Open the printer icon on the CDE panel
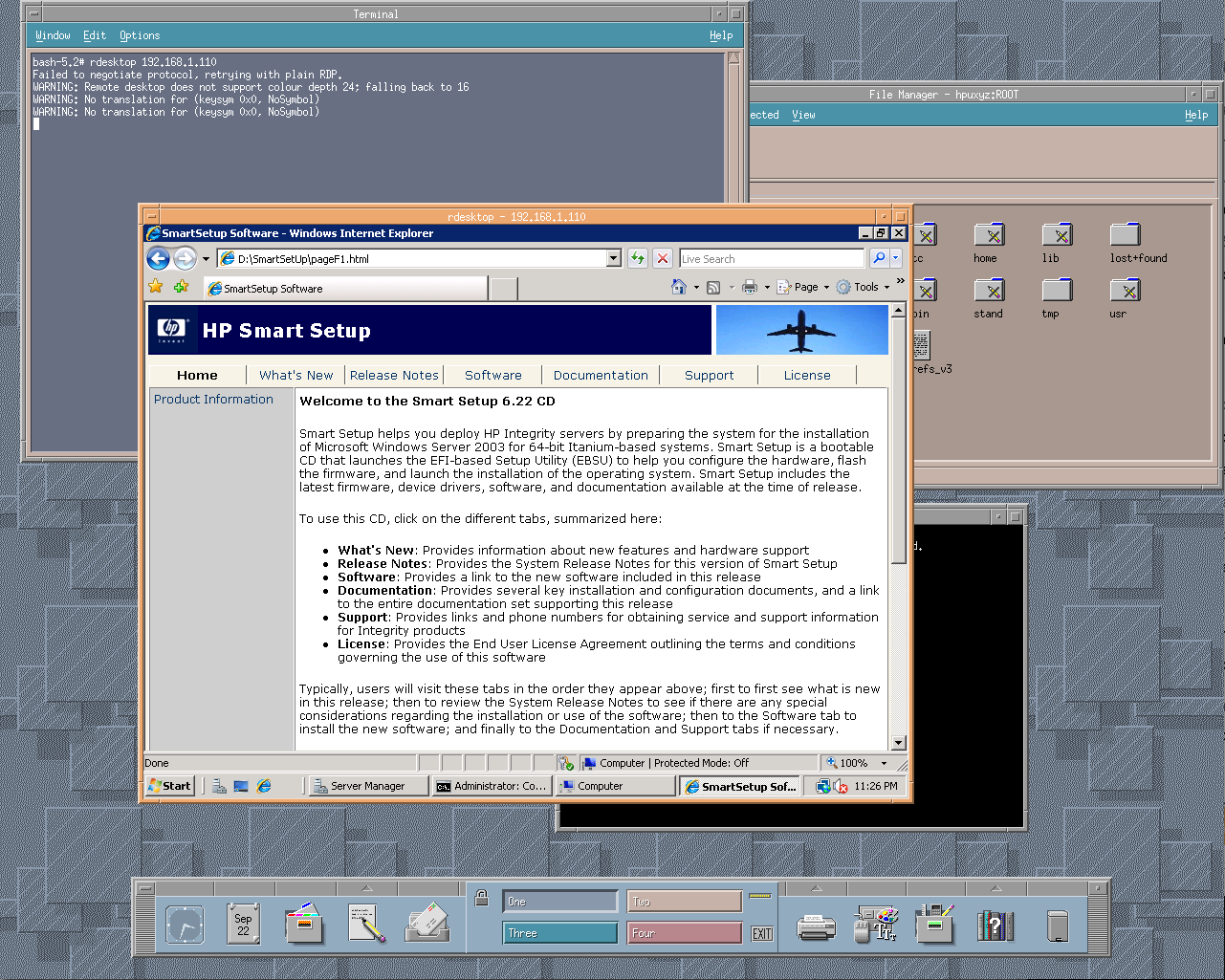 817,925
